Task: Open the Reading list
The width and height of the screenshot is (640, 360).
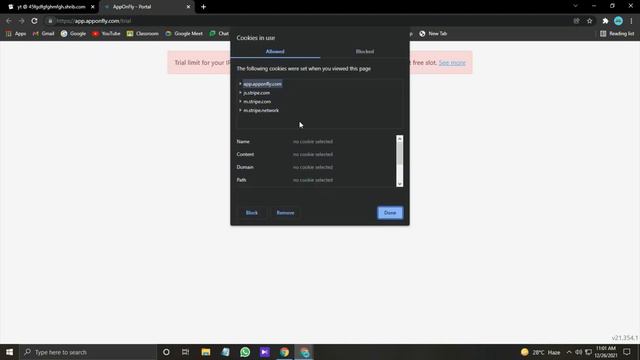Action: coord(617,33)
